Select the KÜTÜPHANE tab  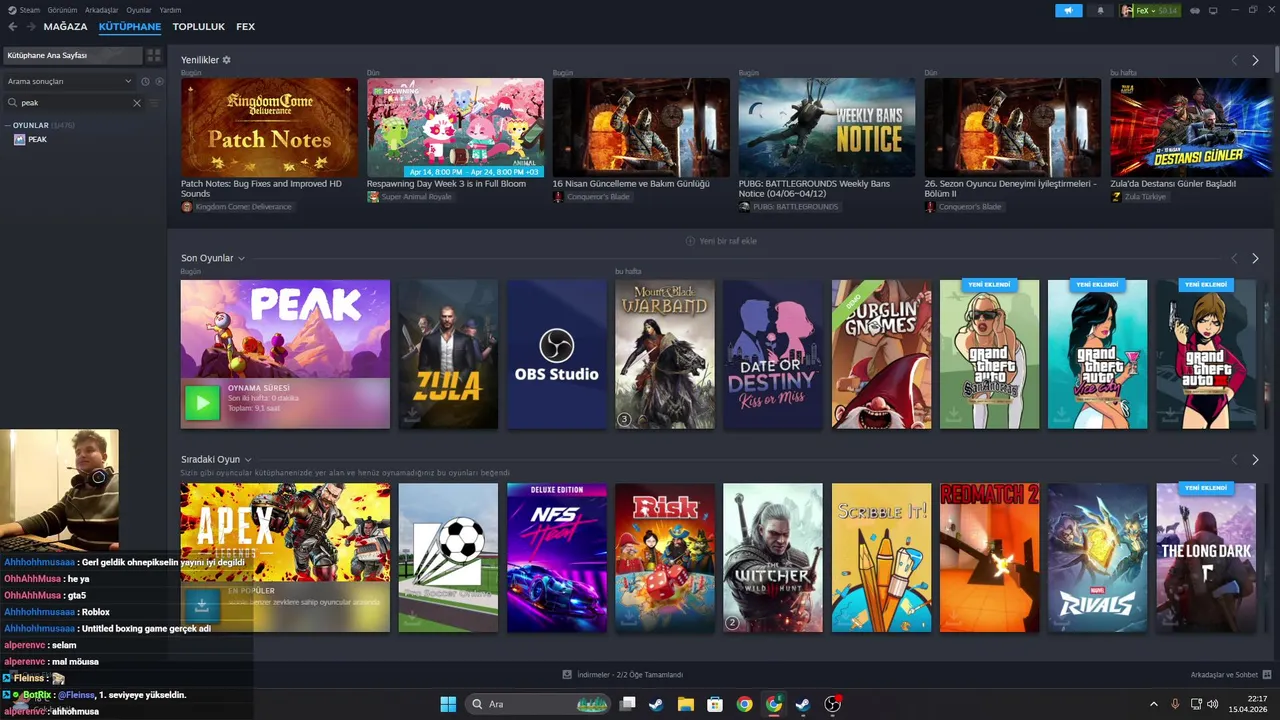[130, 27]
